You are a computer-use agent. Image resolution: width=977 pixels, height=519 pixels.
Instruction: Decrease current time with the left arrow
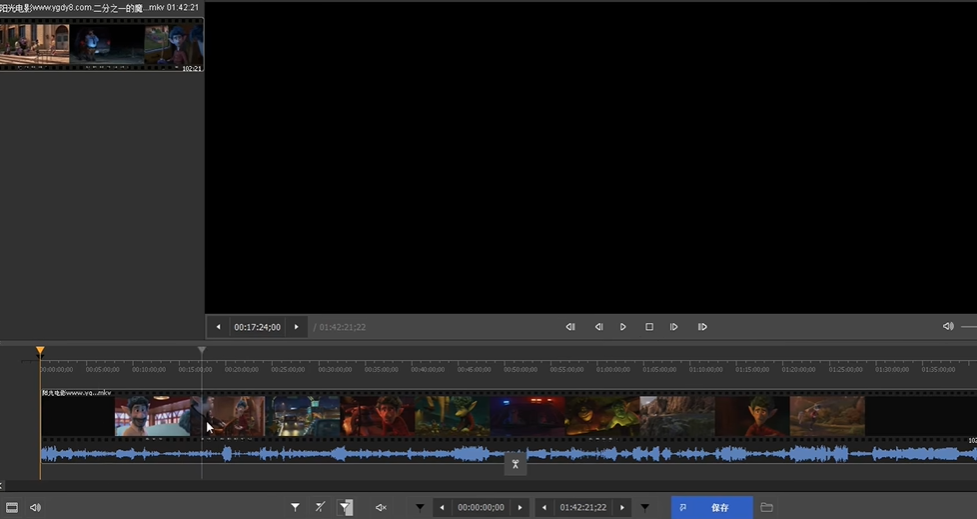click(218, 326)
